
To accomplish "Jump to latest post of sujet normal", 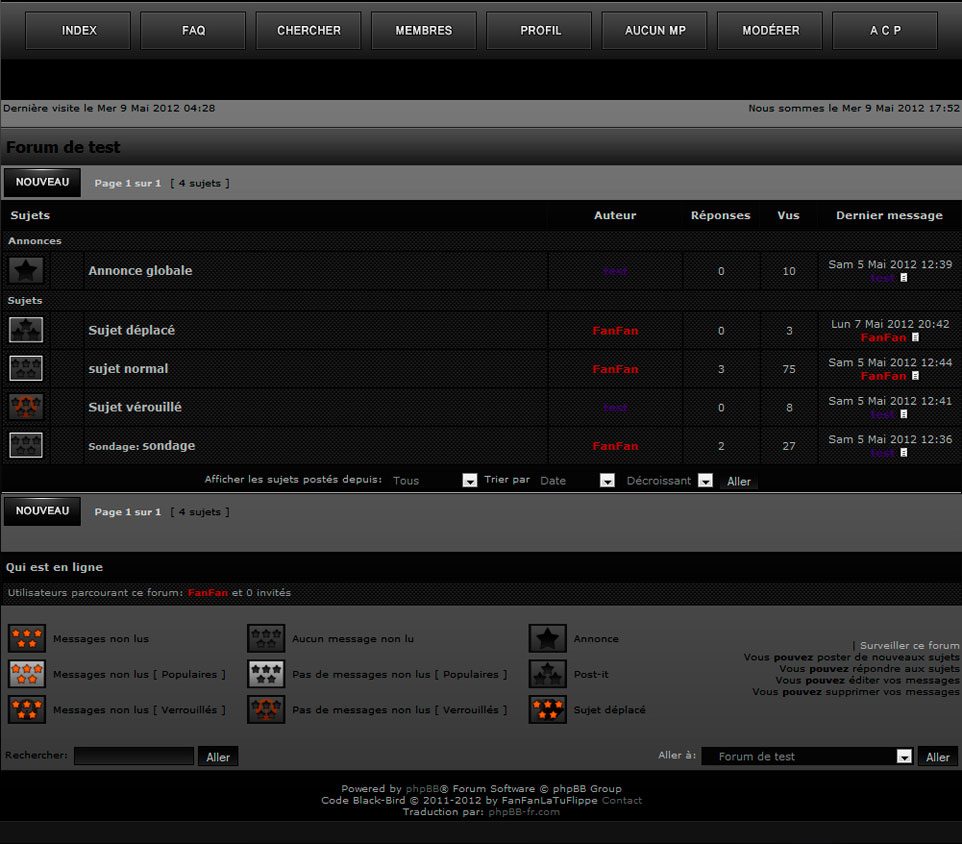I will click(915, 376).
